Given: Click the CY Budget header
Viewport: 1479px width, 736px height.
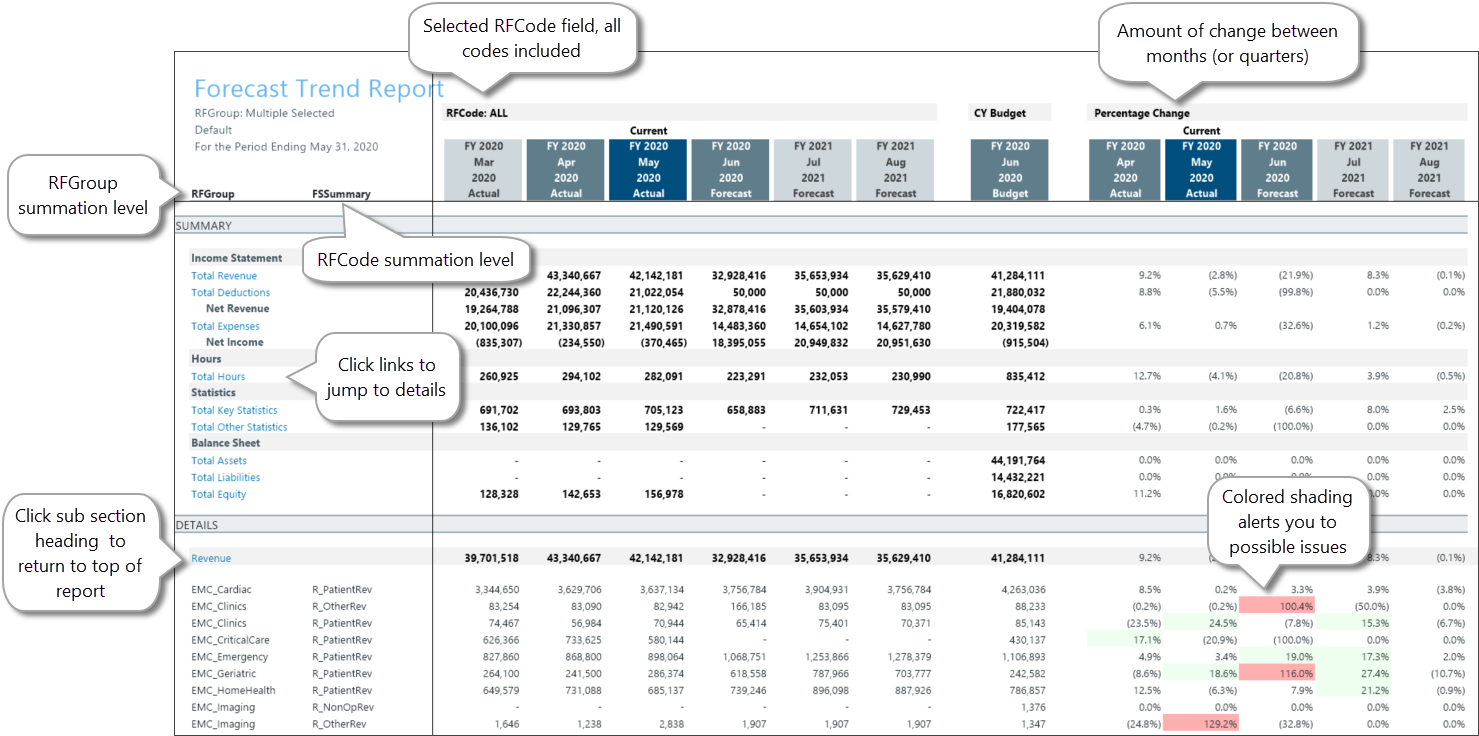Looking at the screenshot, I should 1000,113.
